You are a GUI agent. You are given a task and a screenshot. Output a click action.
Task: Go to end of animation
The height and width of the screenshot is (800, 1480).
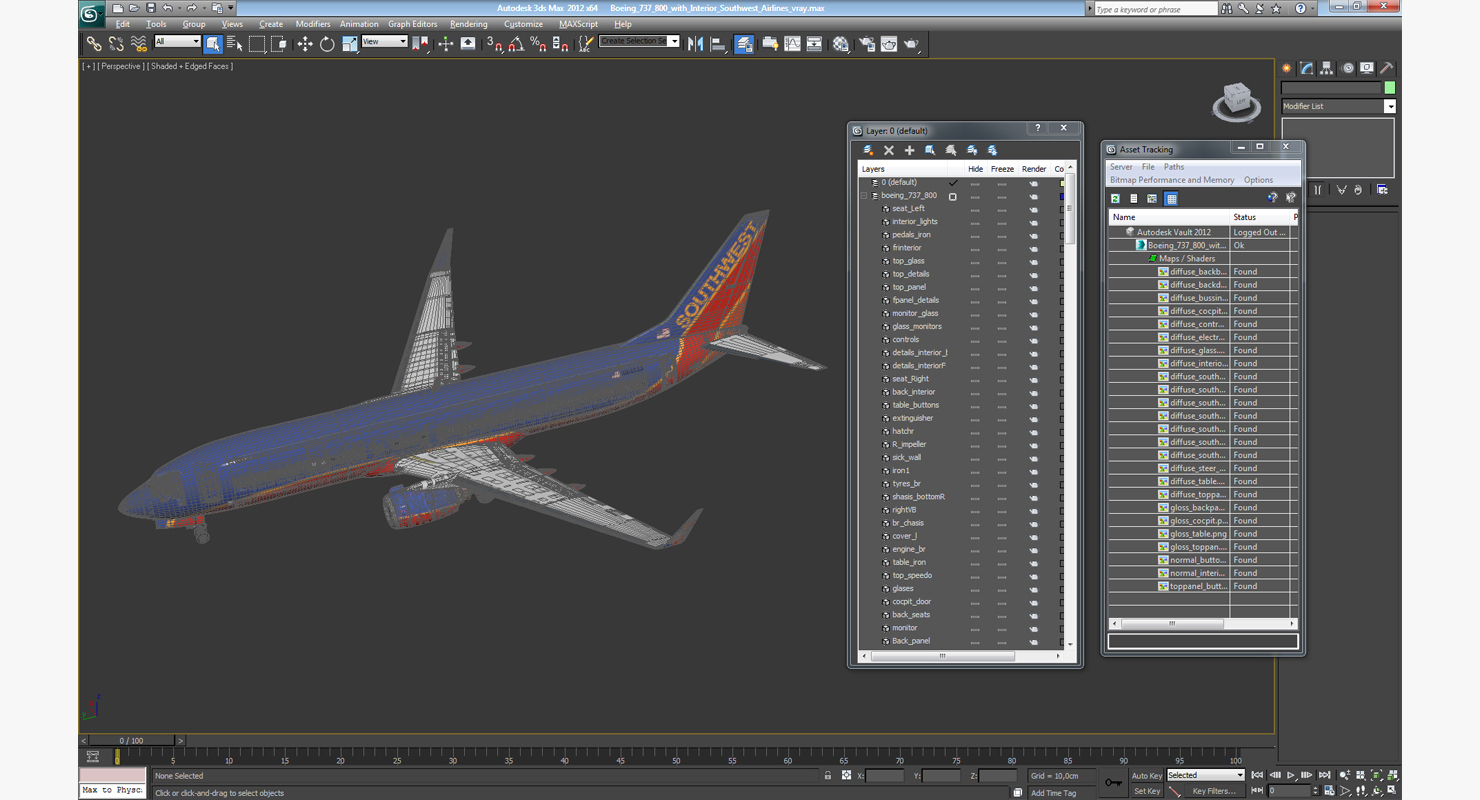tap(1324, 775)
